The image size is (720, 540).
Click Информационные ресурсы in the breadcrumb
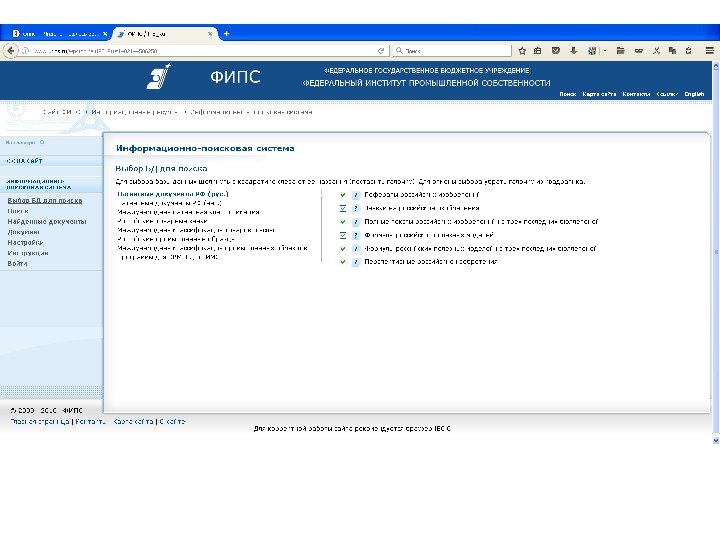coord(135,112)
